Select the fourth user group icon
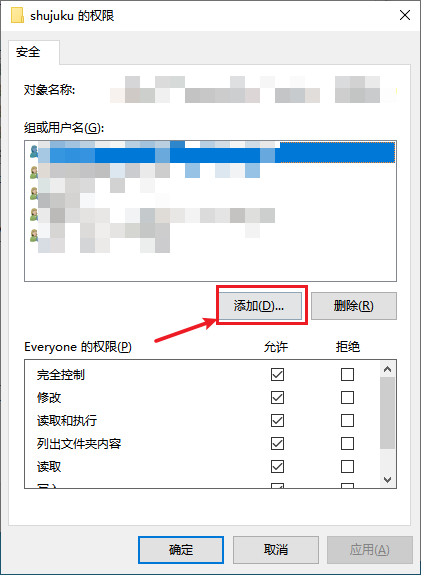This screenshot has height=575, width=421. click(x=34, y=215)
